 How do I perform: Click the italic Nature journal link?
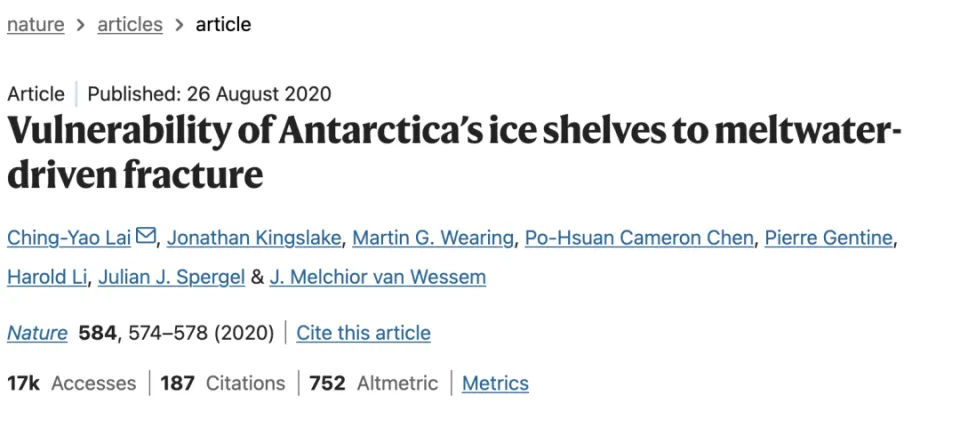[x=37, y=333]
